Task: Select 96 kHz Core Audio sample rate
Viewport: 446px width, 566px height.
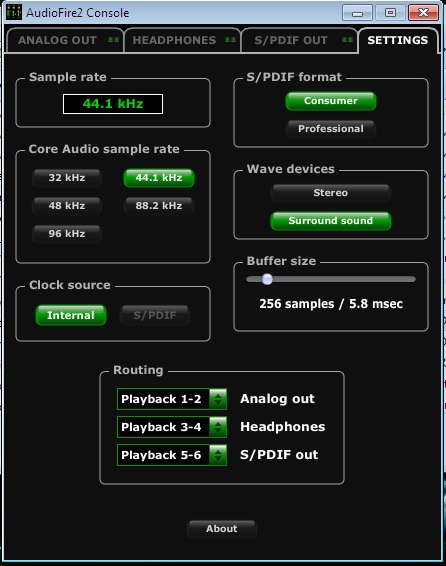Action: click(x=67, y=234)
